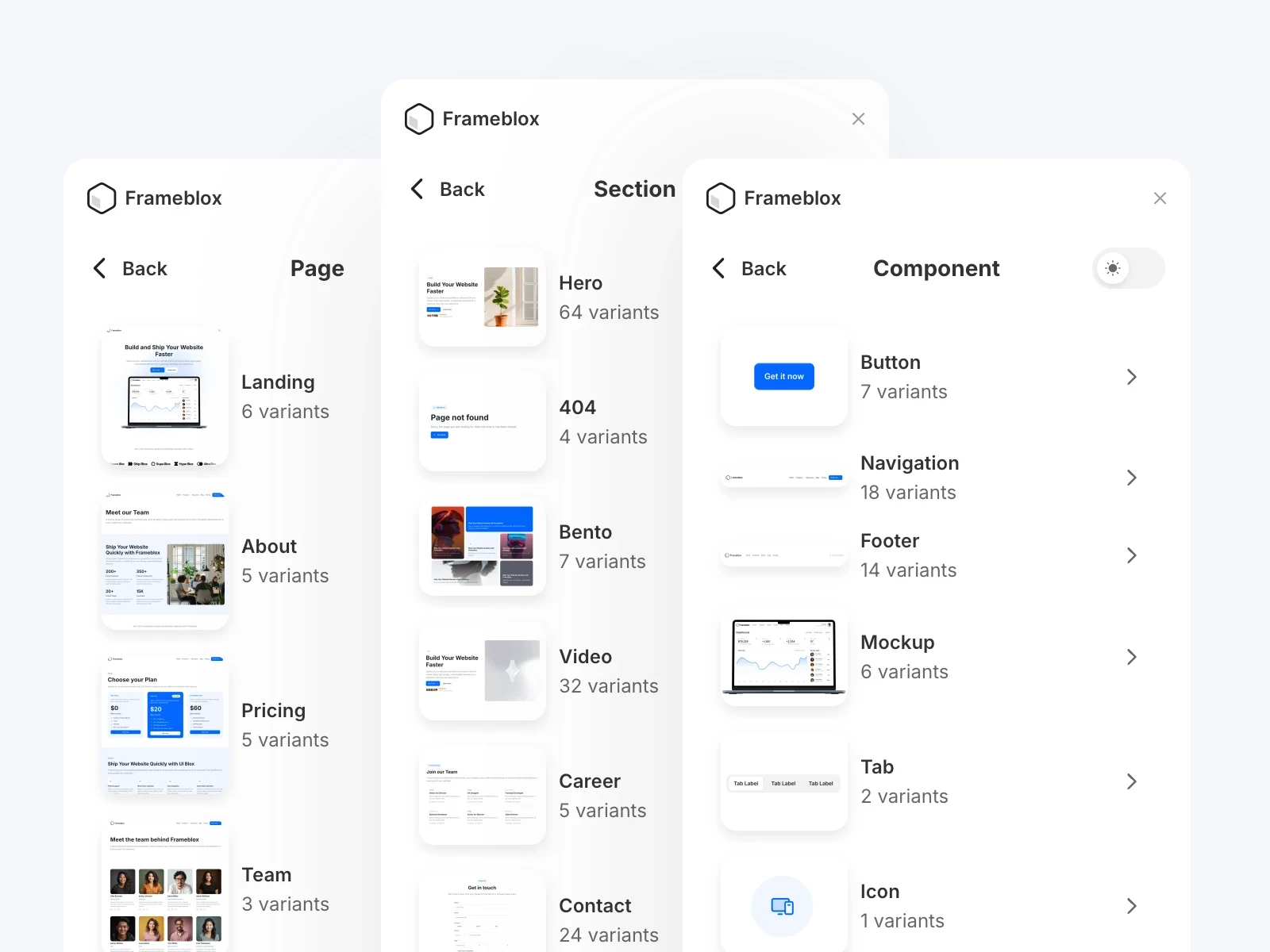Click Back text in Section panel
Screen dimensions: 1270x952
coord(462,190)
